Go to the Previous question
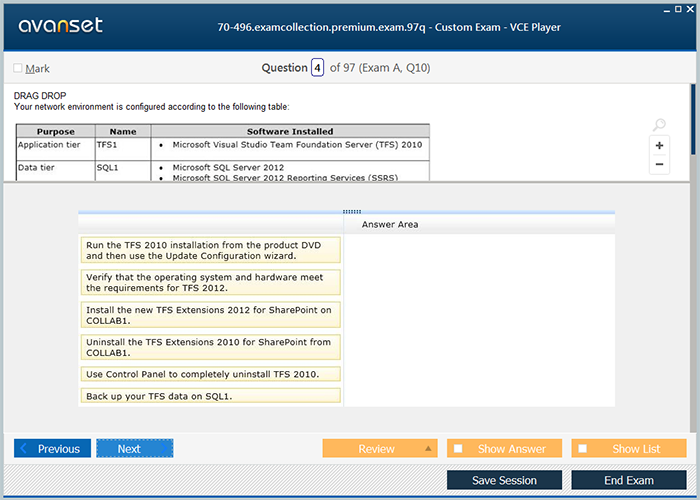Image resolution: width=700 pixels, height=500 pixels. (x=52, y=449)
